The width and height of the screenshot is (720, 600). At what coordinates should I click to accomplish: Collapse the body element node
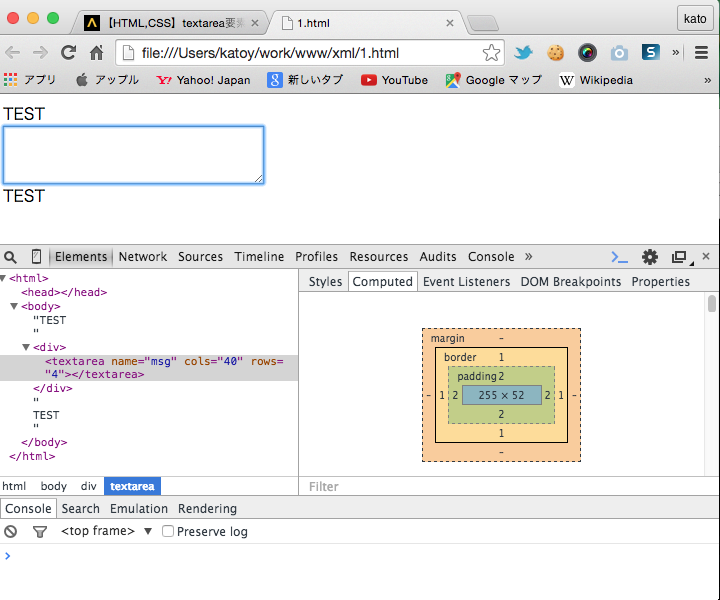[x=14, y=306]
